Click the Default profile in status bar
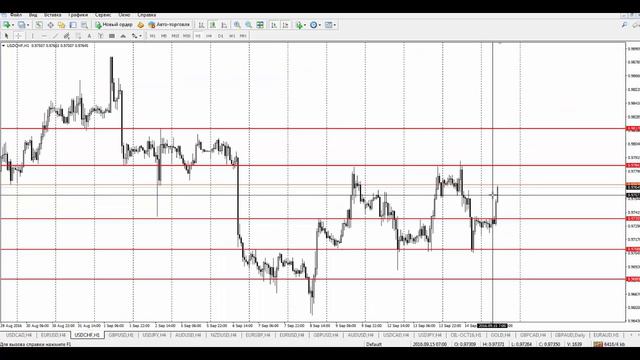640x360 pixels. click(x=374, y=344)
